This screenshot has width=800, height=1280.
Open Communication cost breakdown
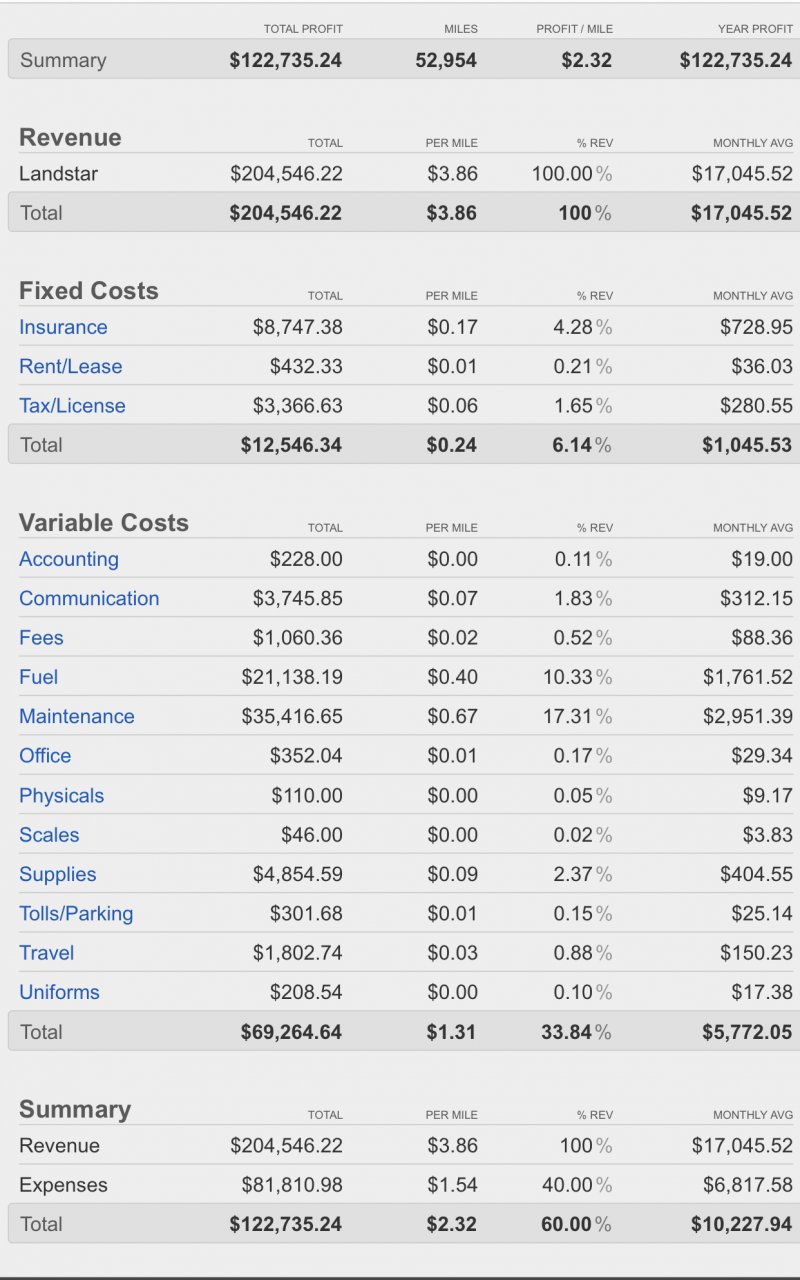[x=89, y=598]
